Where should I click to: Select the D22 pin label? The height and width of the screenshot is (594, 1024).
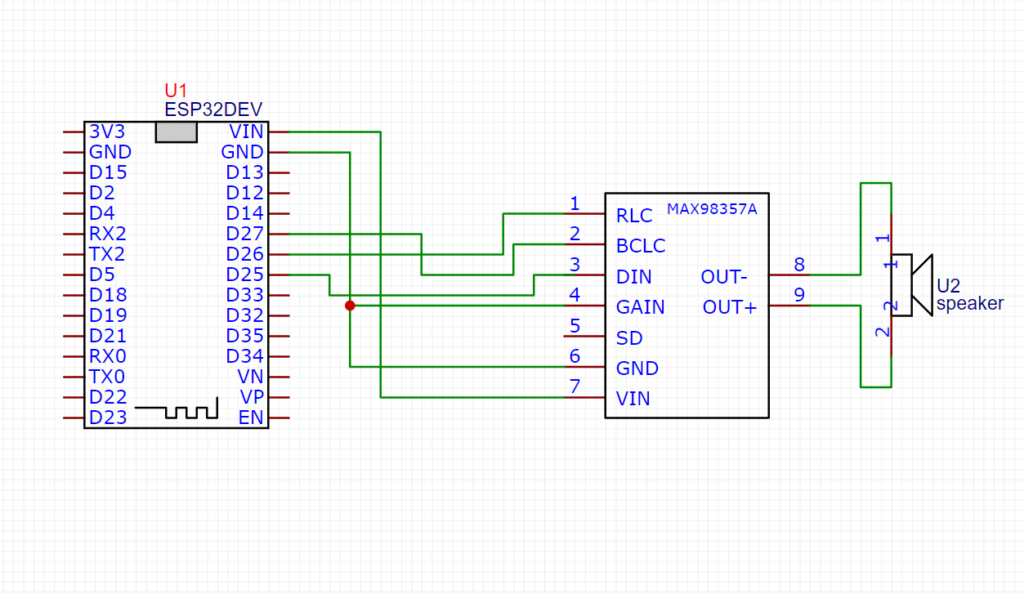[x=108, y=397]
